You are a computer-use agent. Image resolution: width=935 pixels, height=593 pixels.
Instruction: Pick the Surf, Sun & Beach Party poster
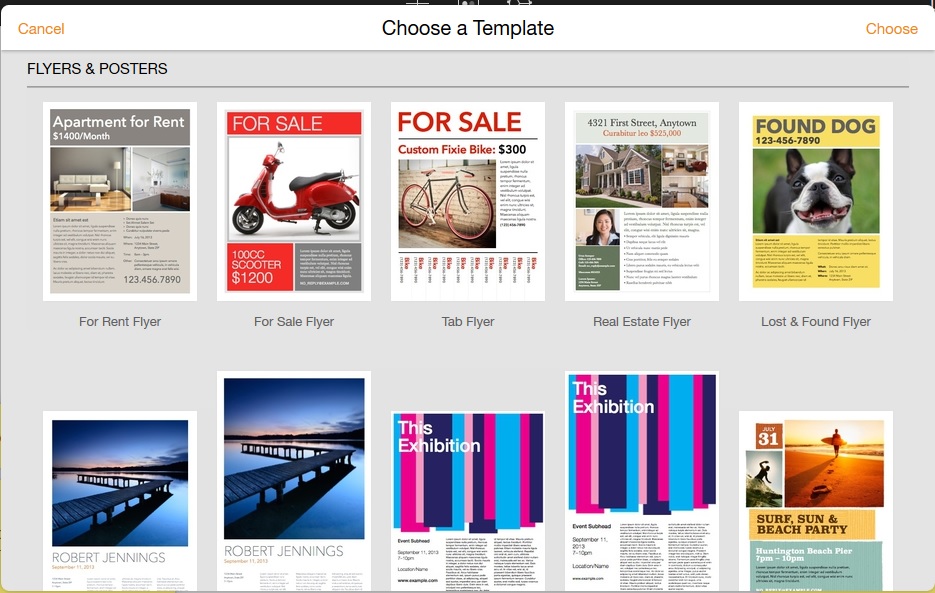[816, 500]
